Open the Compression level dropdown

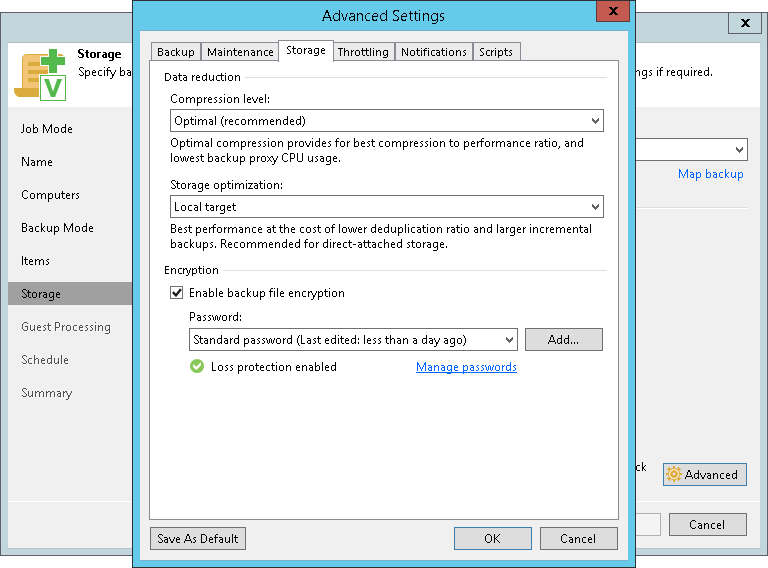(386, 121)
